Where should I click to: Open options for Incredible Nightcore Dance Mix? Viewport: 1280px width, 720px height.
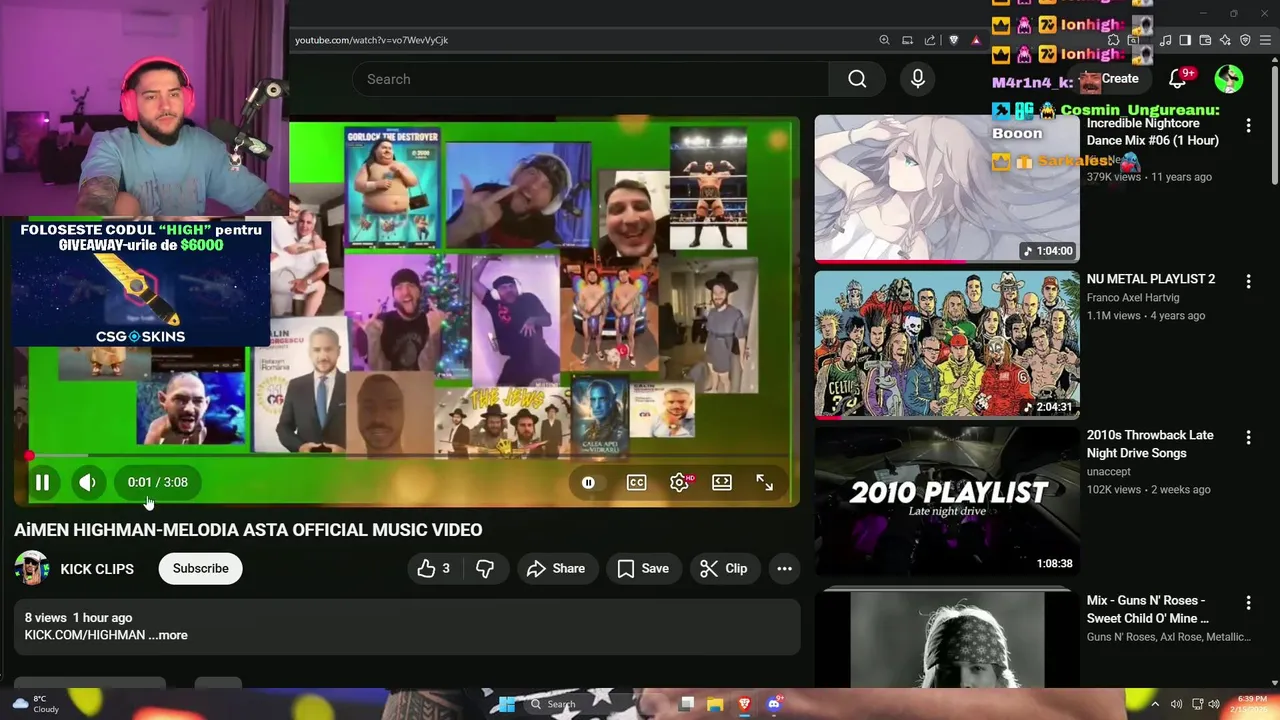pos(1248,125)
